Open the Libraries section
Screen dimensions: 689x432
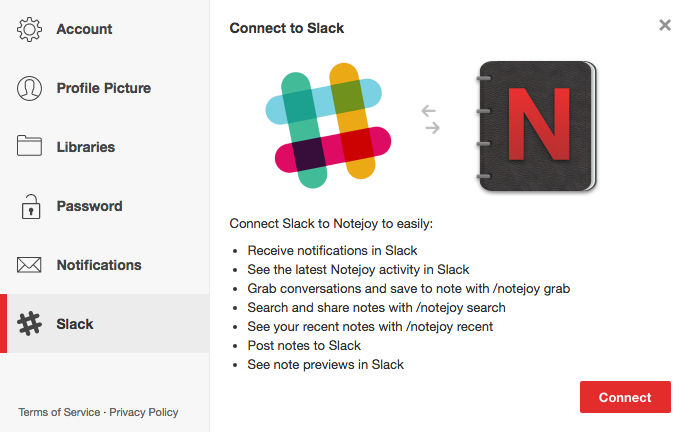[x=86, y=147]
